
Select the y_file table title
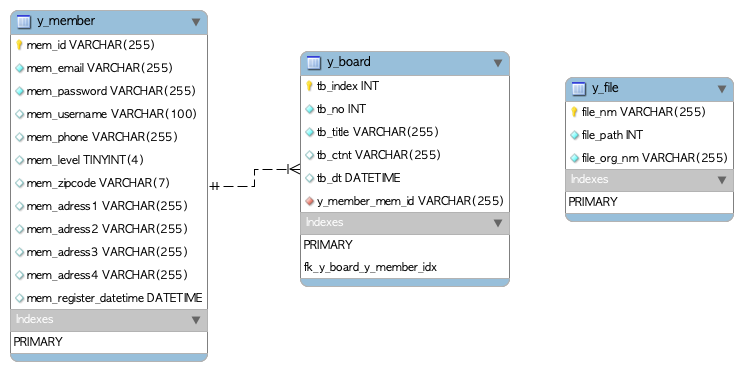605,89
